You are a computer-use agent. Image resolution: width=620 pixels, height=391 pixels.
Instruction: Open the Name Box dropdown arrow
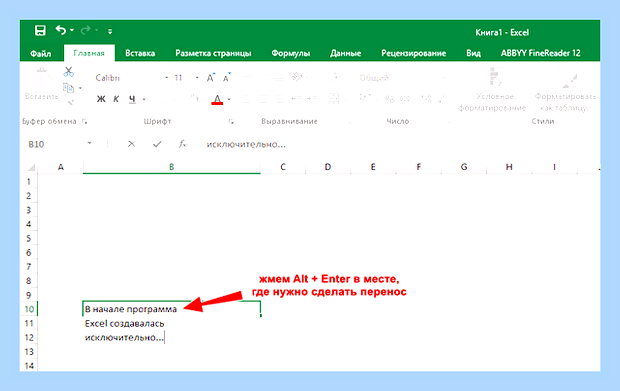pyautogui.click(x=90, y=143)
